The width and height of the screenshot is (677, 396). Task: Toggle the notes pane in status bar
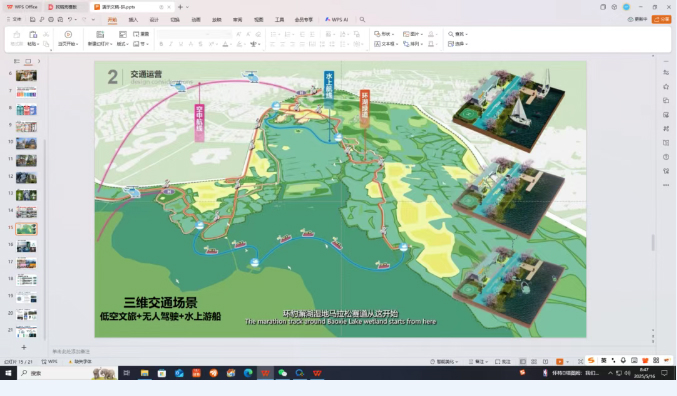tap(476, 361)
